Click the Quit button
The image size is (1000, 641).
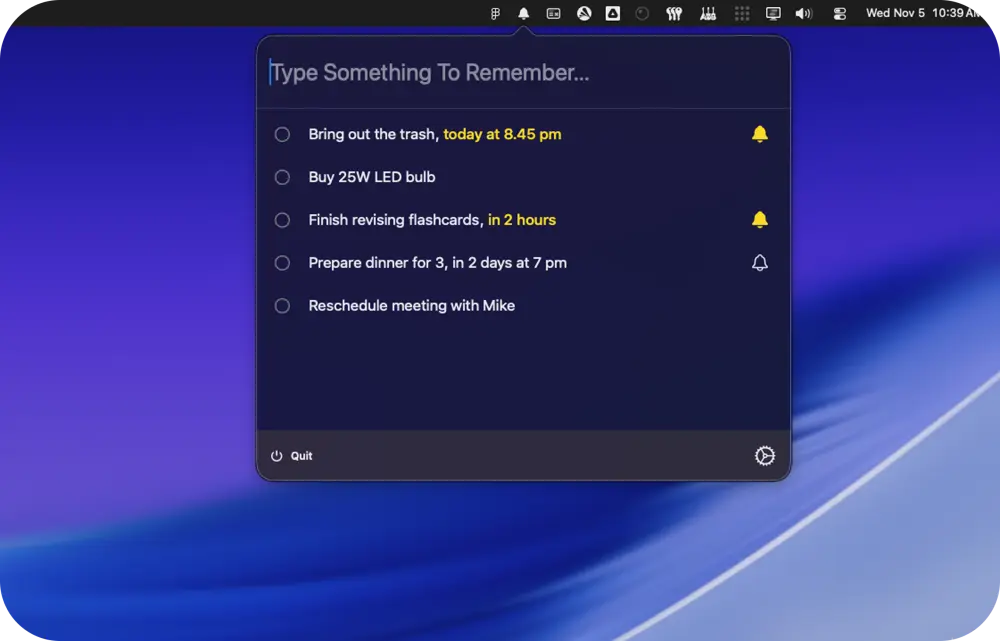click(x=291, y=456)
